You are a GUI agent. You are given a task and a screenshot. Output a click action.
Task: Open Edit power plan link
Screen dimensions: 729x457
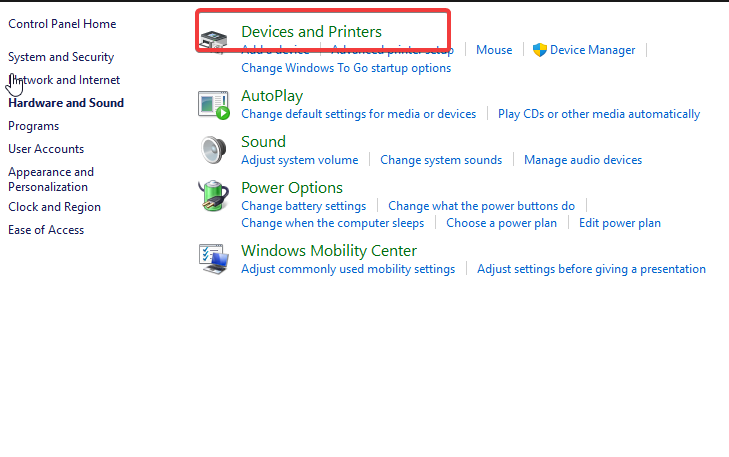[x=619, y=223]
